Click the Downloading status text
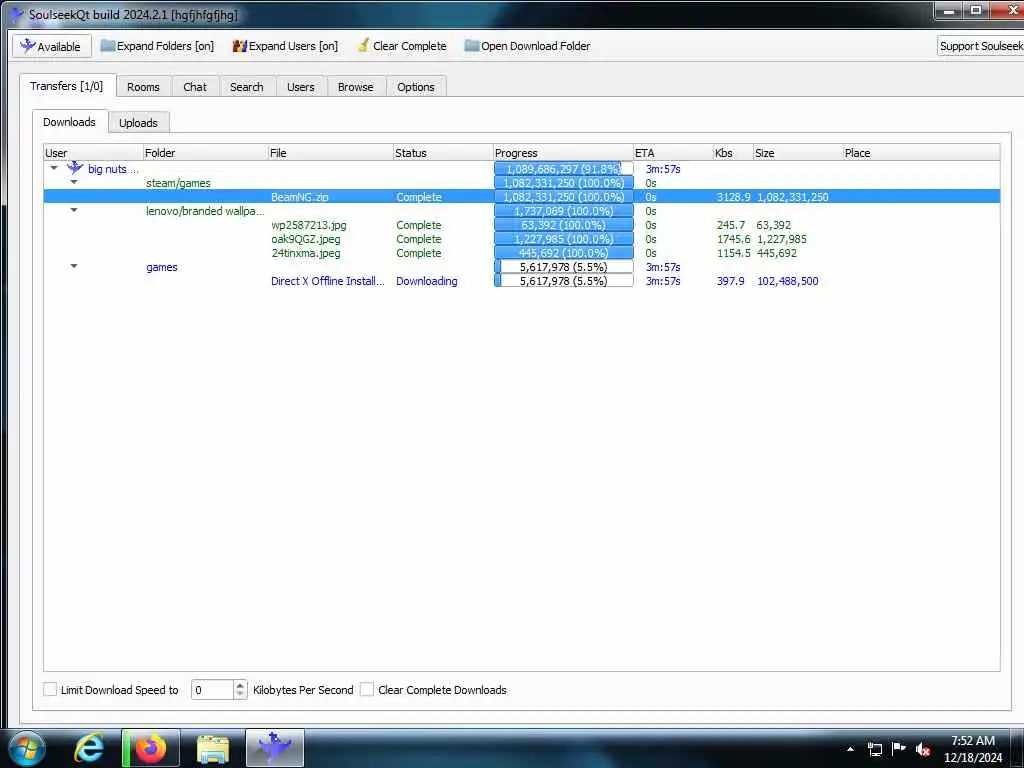This screenshot has height=768, width=1024. (426, 281)
